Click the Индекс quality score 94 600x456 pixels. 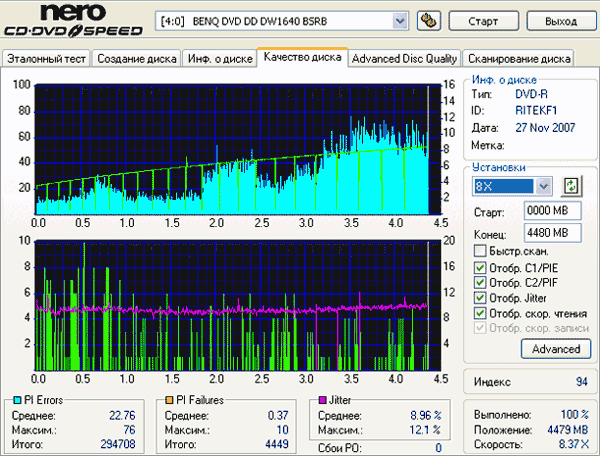click(x=582, y=381)
